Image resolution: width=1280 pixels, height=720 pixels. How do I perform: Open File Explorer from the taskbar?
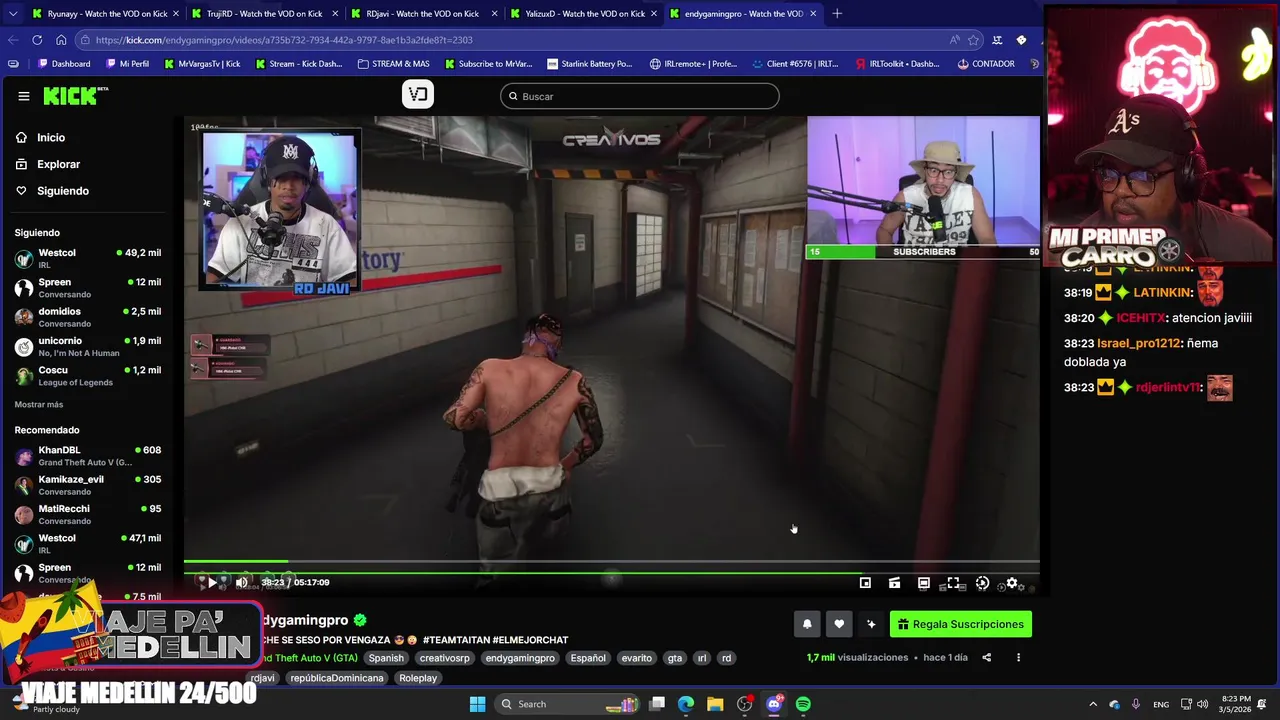click(x=715, y=704)
